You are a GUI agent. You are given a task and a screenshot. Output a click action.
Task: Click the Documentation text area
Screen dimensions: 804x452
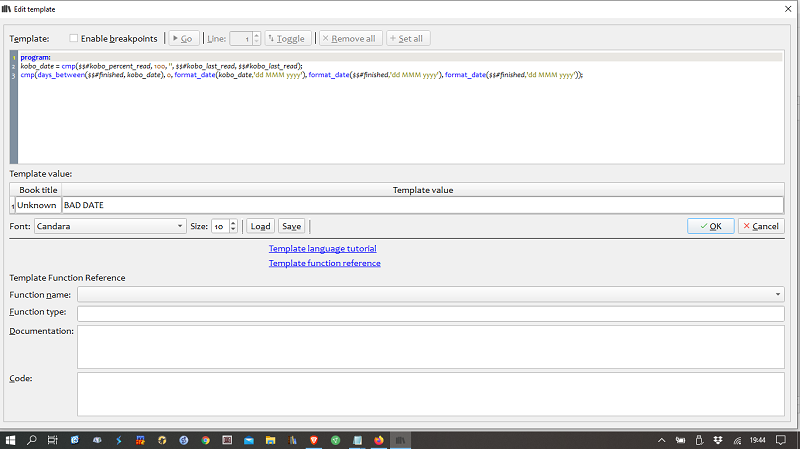pyautogui.click(x=431, y=347)
